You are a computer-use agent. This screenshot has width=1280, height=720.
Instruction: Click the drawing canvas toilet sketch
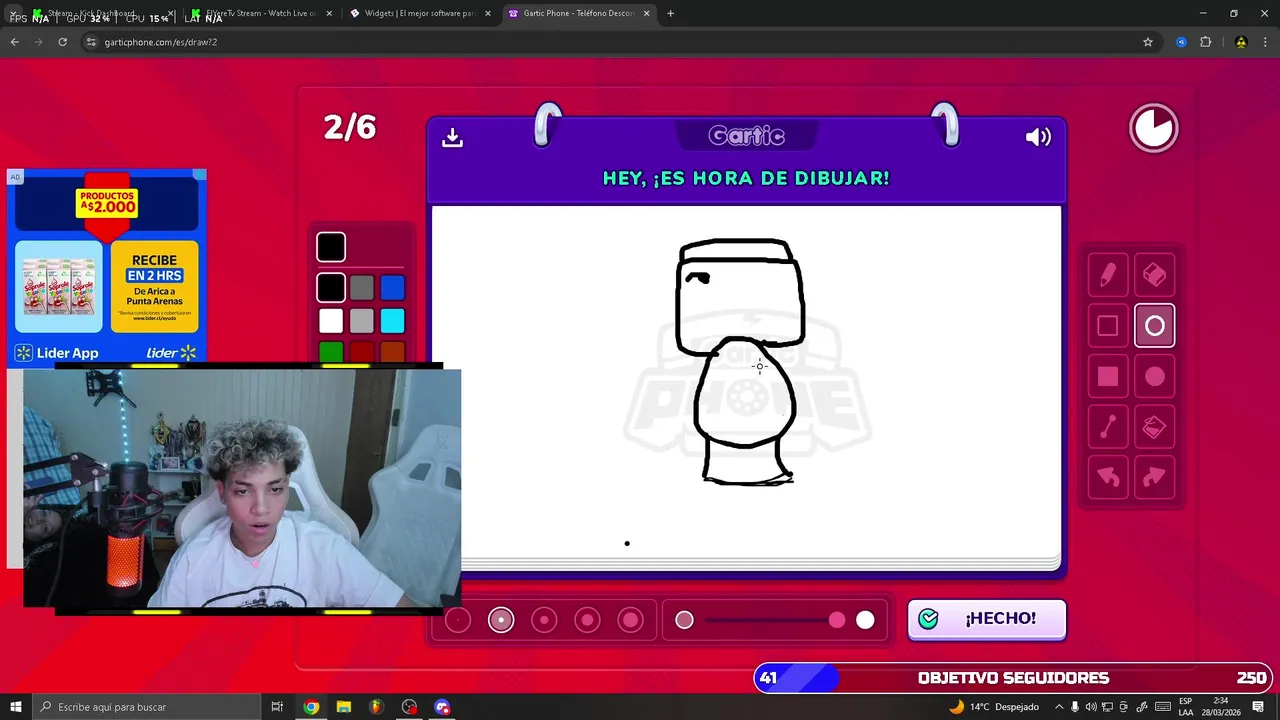tap(741, 363)
